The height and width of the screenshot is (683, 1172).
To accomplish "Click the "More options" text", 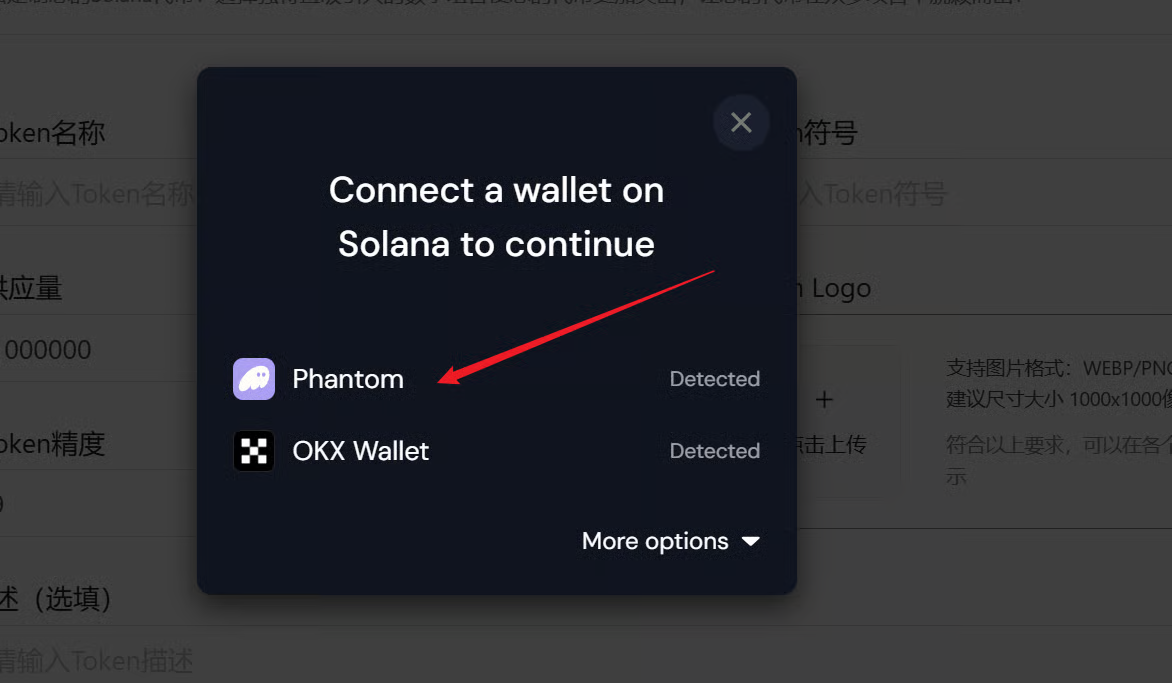I will 655,541.
